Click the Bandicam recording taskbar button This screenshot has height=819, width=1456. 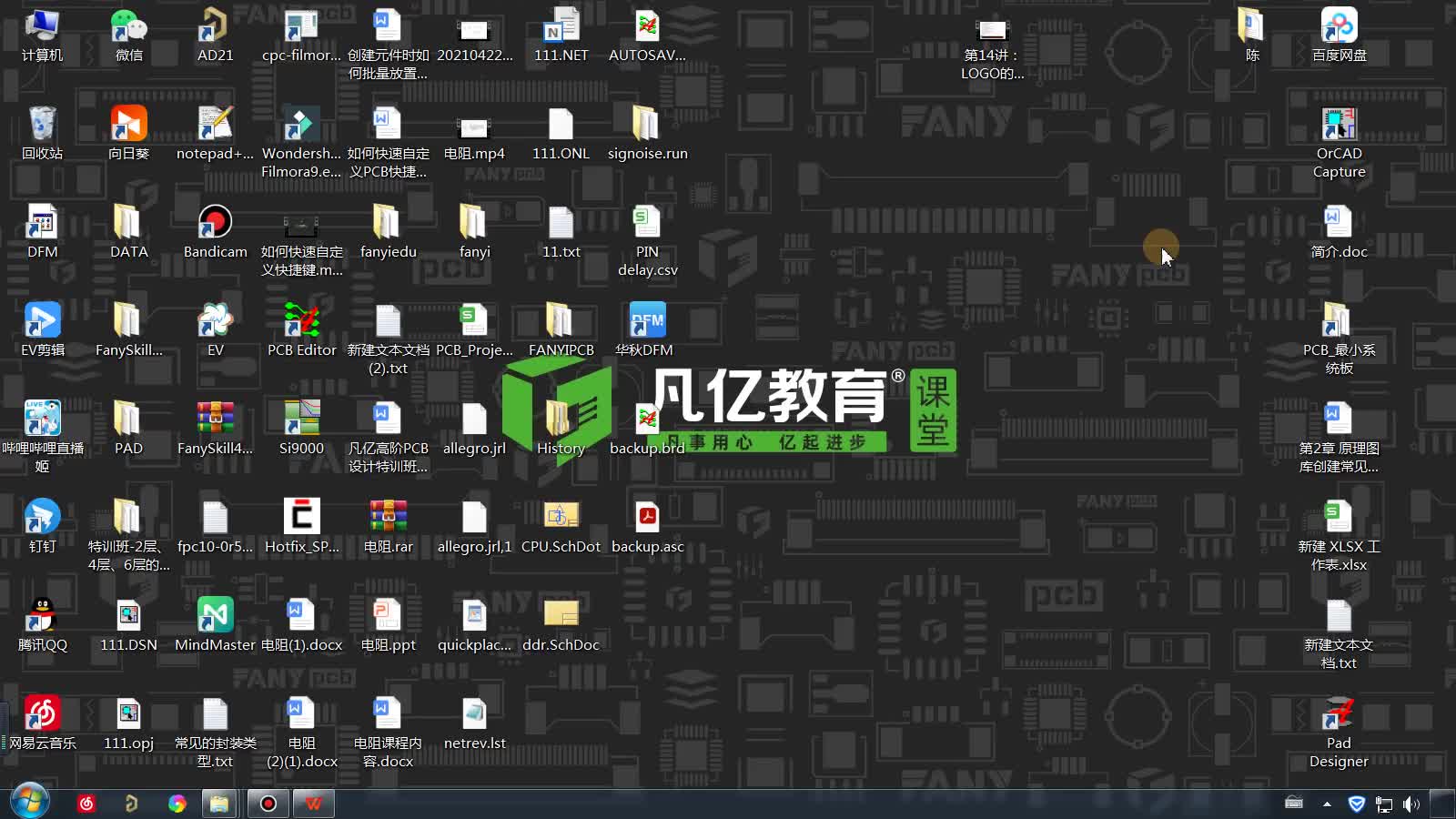[x=268, y=804]
